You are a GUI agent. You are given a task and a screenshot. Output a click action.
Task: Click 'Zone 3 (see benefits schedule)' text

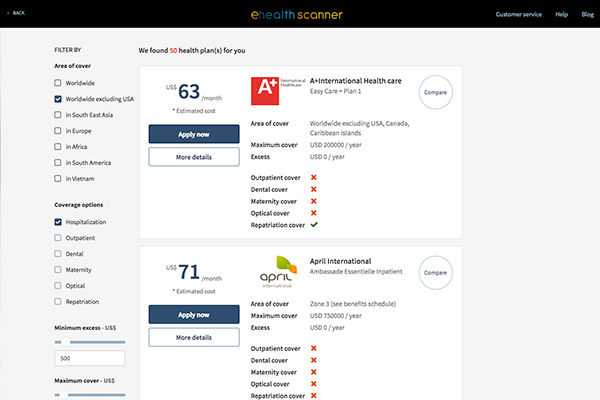pyautogui.click(x=352, y=304)
